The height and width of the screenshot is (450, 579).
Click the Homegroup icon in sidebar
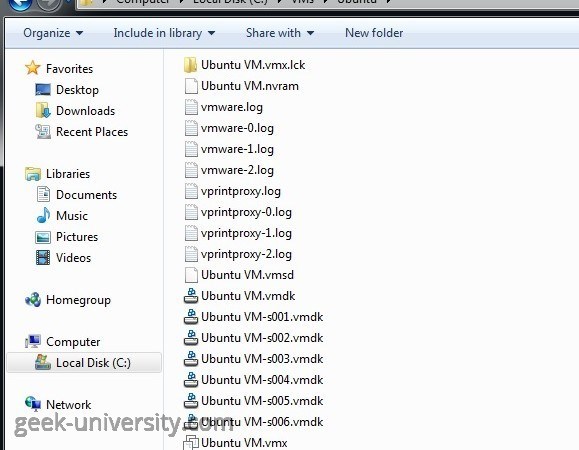[x=33, y=300]
